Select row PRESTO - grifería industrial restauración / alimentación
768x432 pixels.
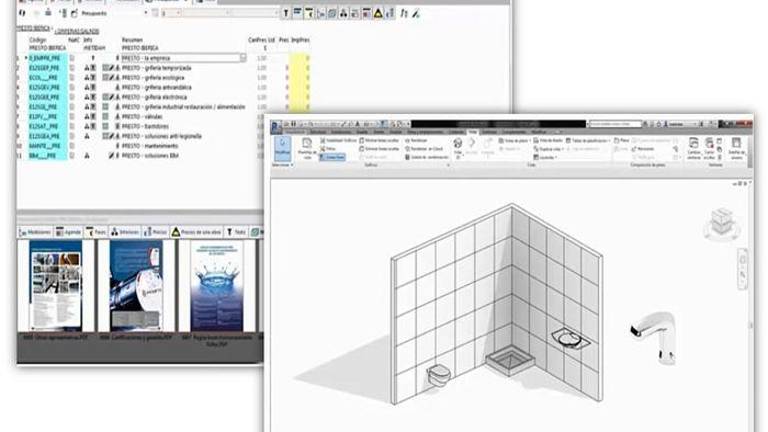tap(184, 107)
